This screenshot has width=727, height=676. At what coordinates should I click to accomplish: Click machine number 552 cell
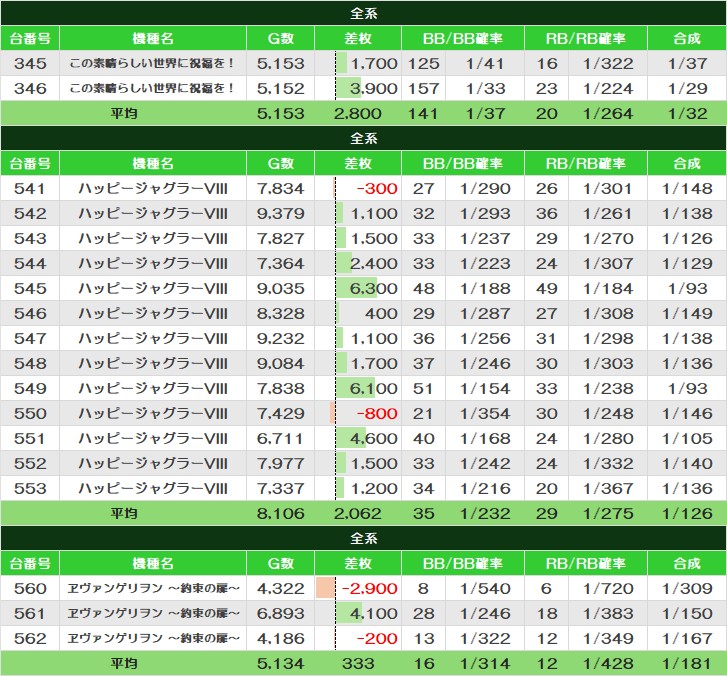pyautogui.click(x=30, y=464)
